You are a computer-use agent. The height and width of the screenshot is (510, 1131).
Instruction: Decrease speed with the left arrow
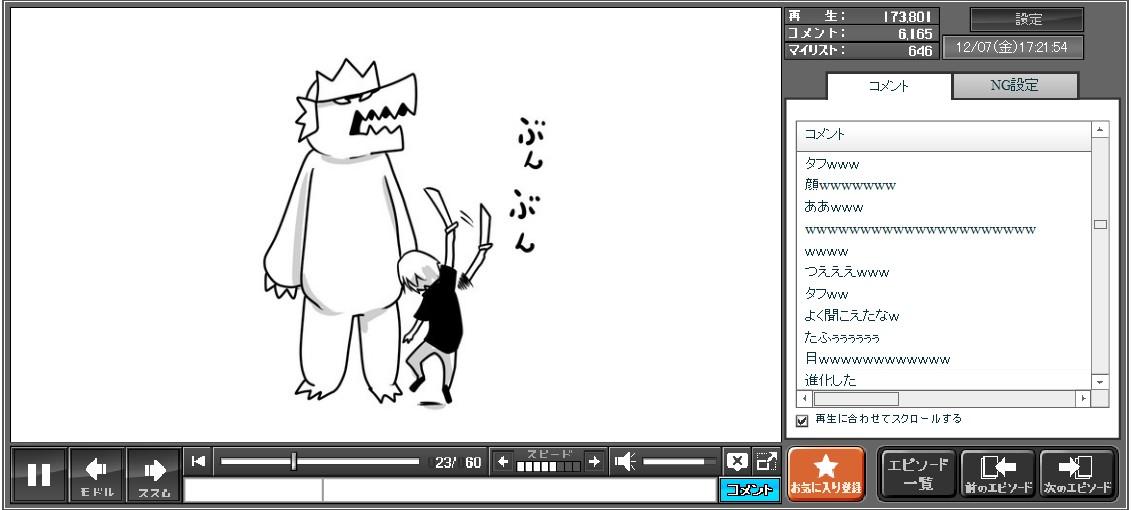(503, 461)
